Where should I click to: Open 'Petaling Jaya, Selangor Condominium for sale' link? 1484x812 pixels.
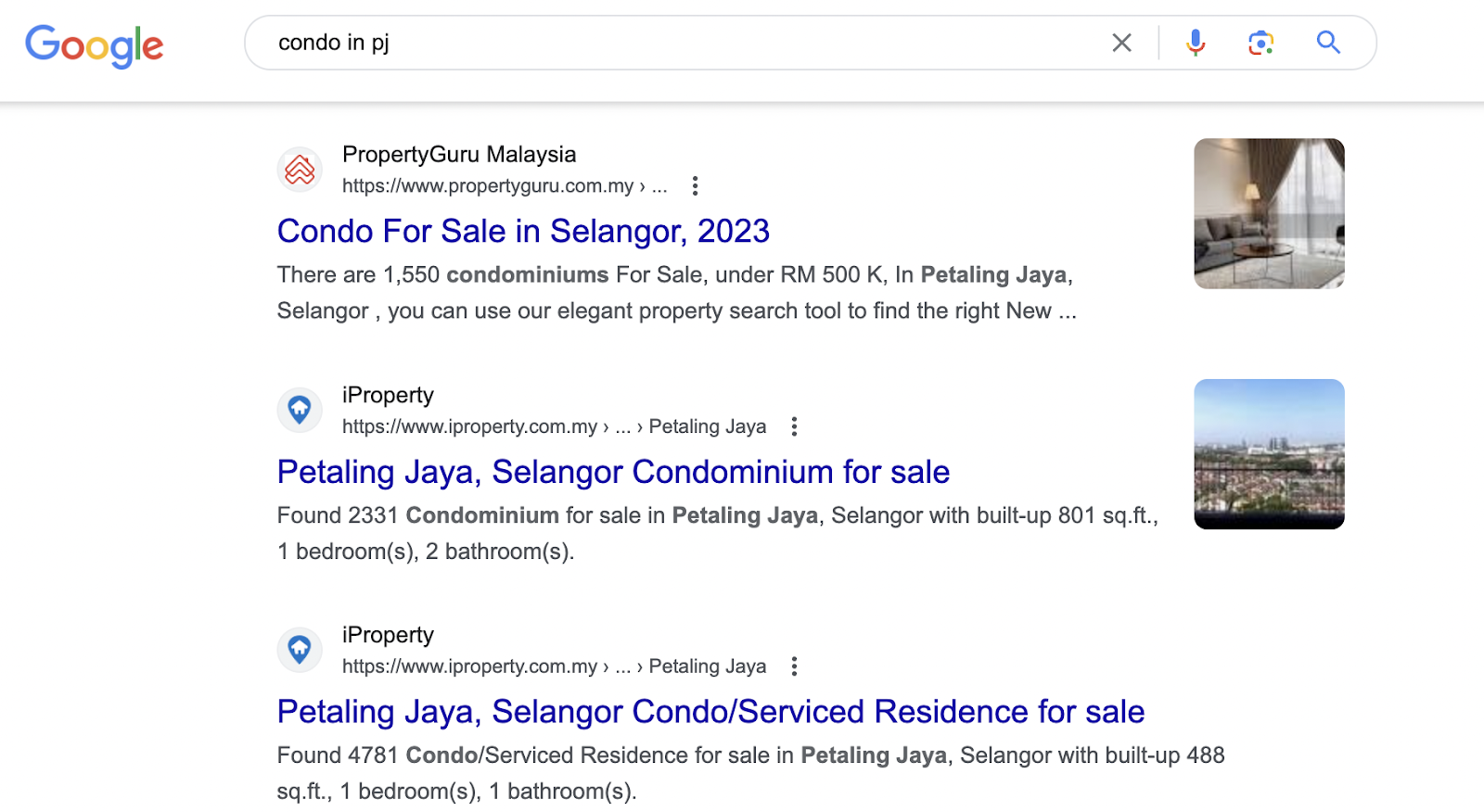[613, 472]
